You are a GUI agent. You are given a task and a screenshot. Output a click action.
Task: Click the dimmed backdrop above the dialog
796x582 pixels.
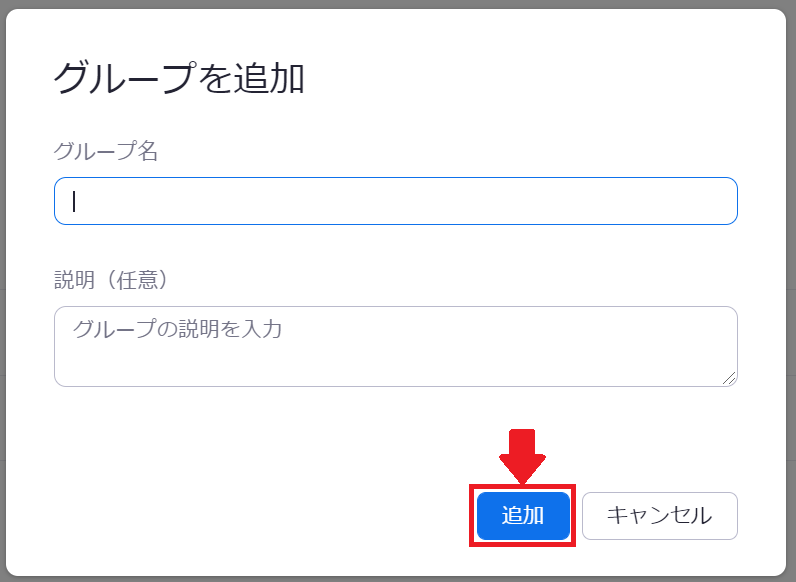pyautogui.click(x=398, y=4)
